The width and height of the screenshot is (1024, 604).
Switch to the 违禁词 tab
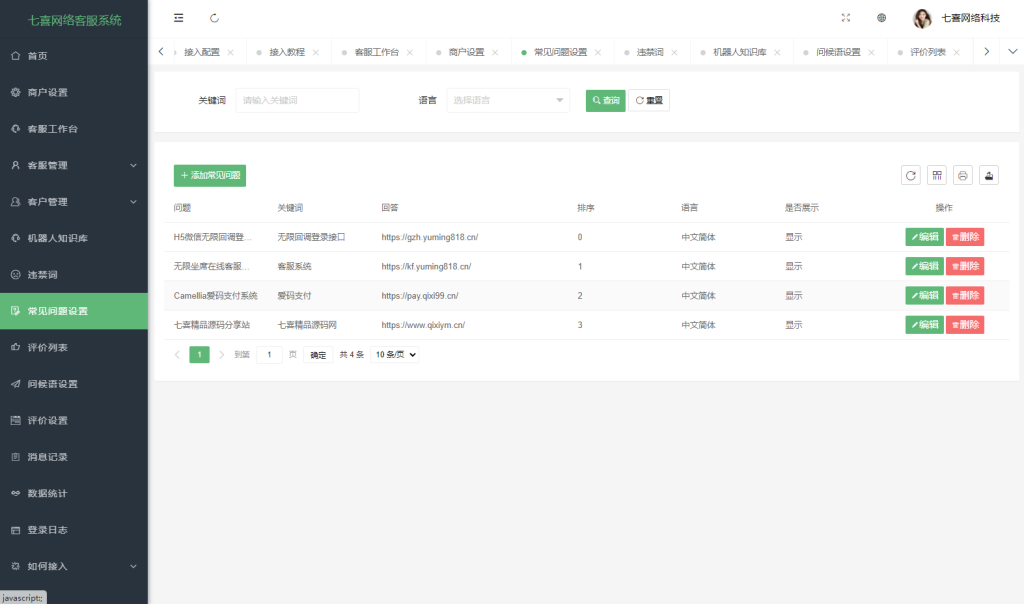point(652,50)
